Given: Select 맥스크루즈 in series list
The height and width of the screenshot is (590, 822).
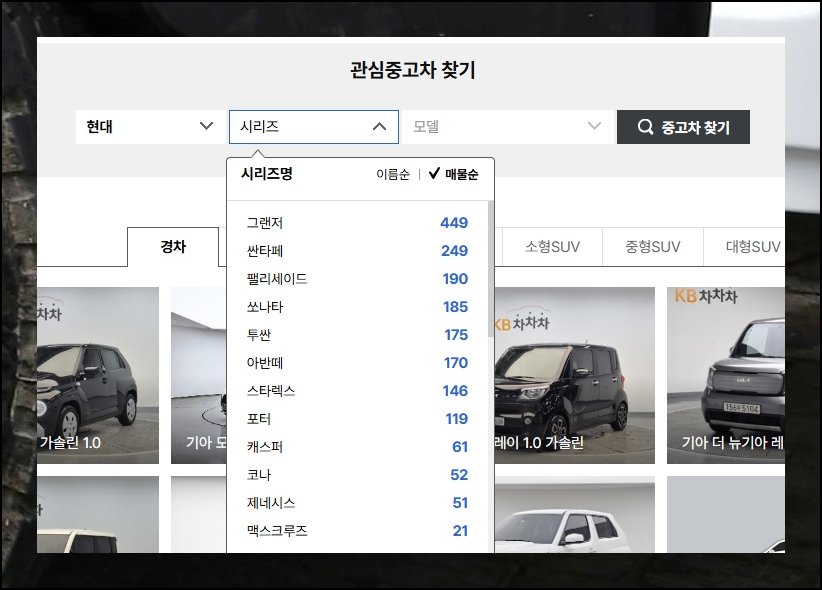Looking at the screenshot, I should (357, 531).
